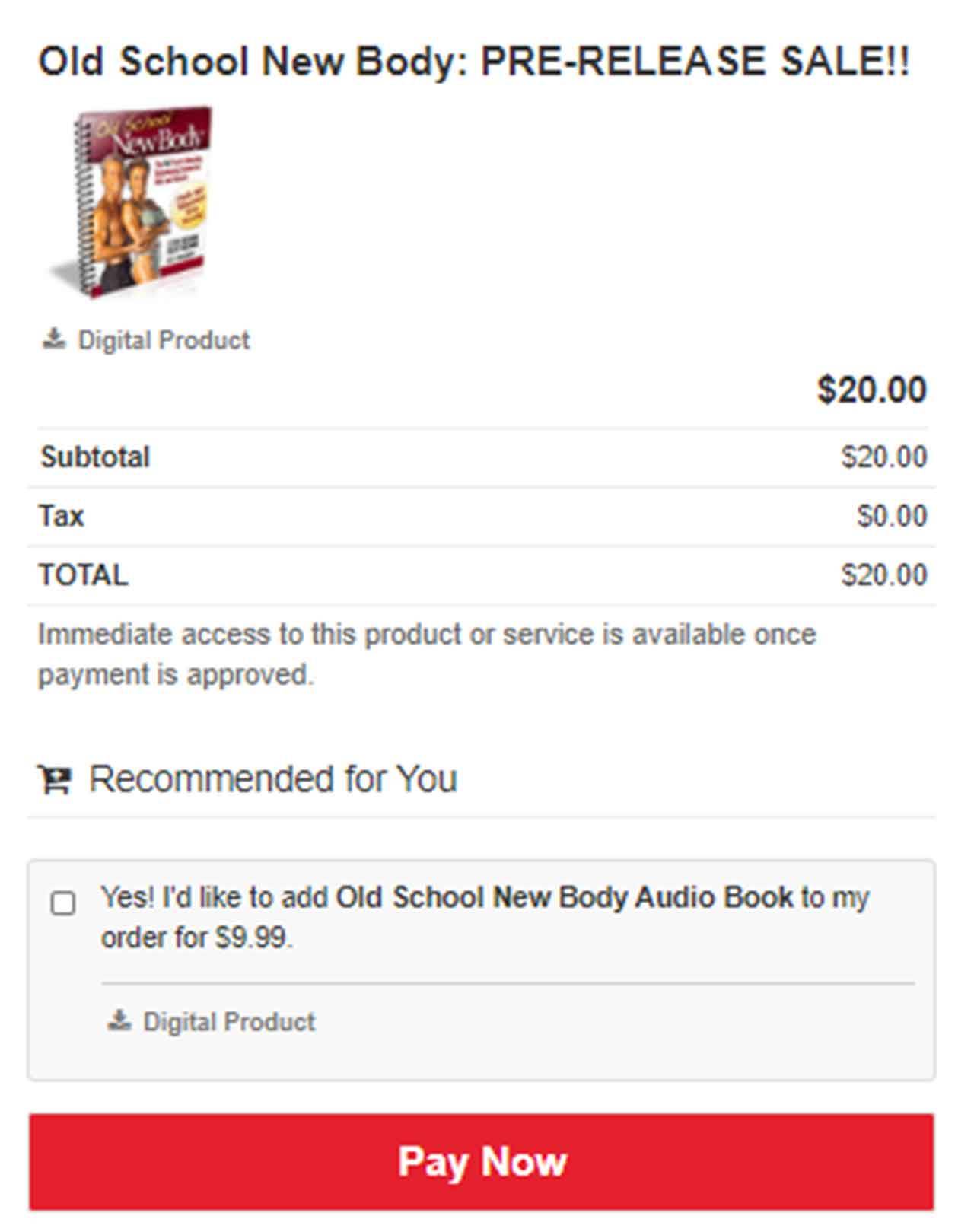Click the PRE-RELEASE SALE page title
The width and height of the screenshot is (974, 1232).
click(473, 62)
